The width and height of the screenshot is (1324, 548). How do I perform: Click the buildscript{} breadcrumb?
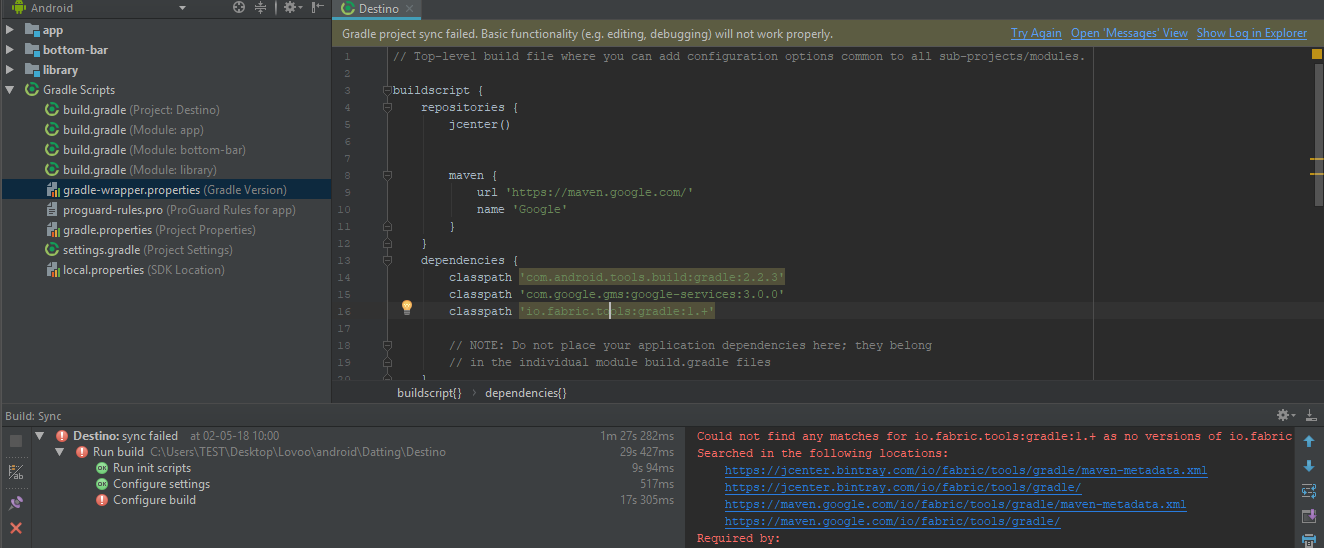pos(429,393)
